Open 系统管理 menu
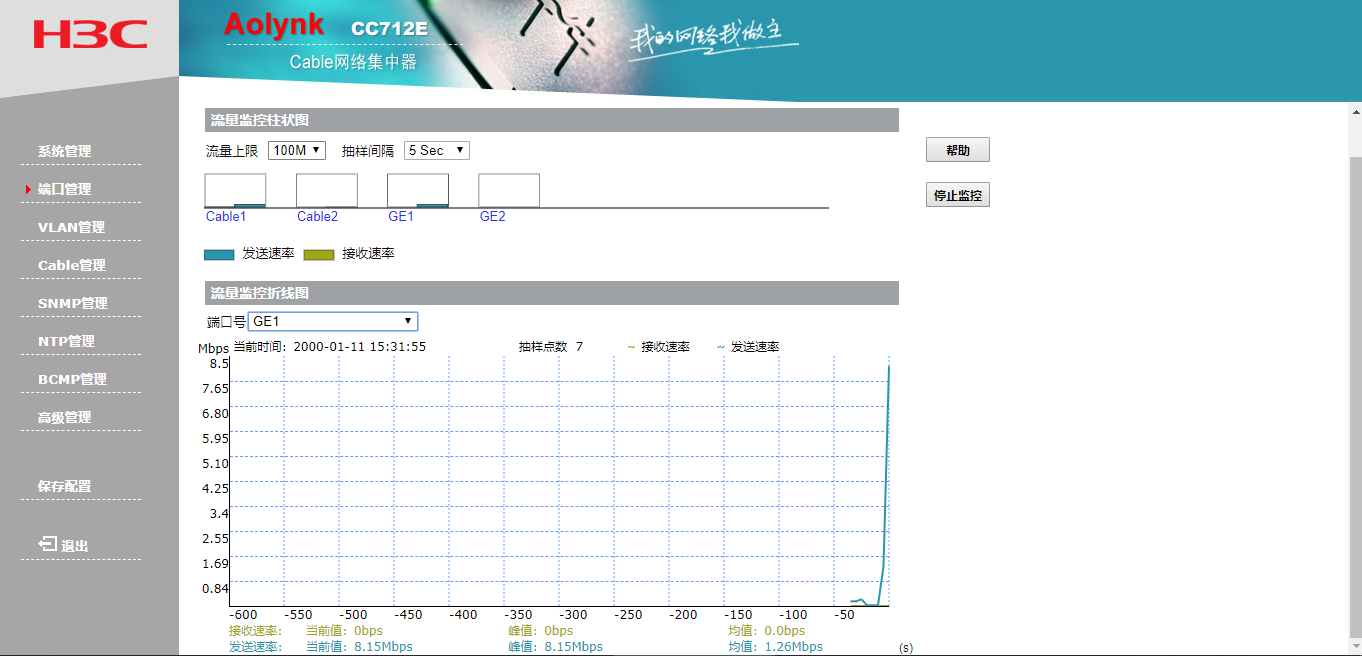 click(64, 152)
